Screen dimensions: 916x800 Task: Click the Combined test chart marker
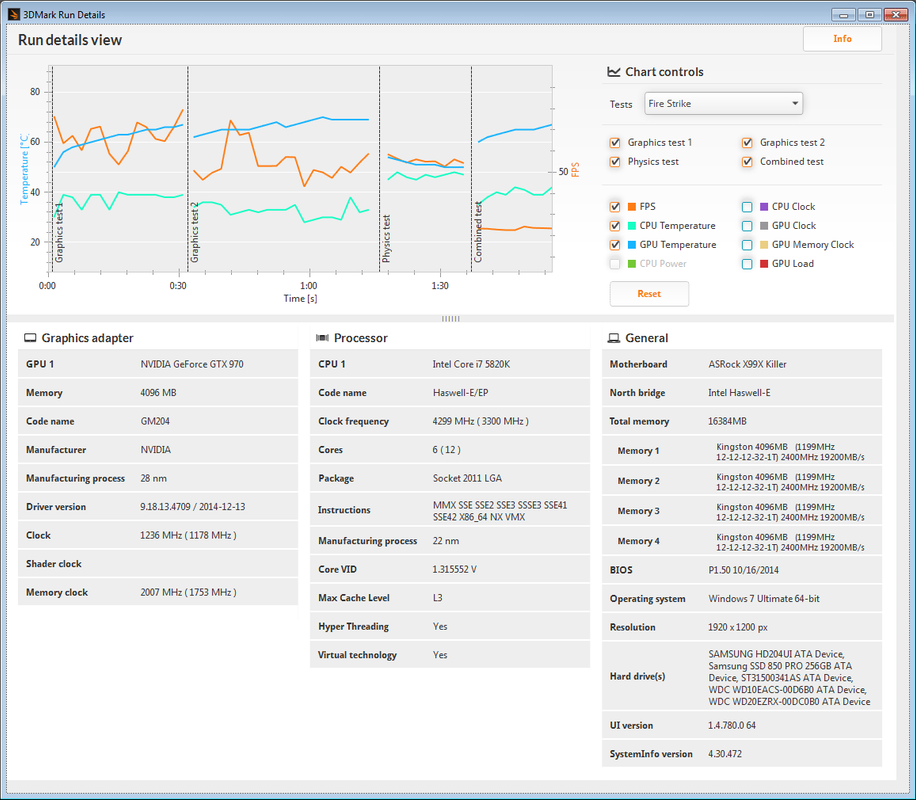coord(478,232)
